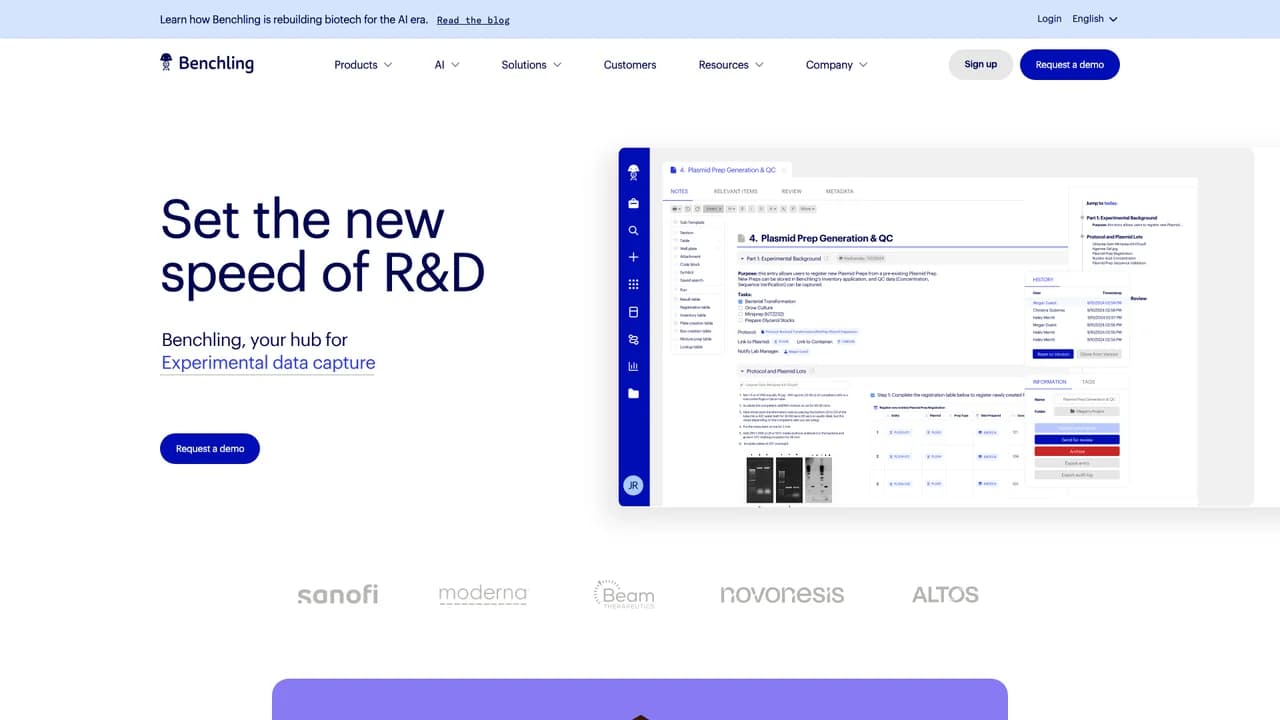Click the Sign up button

[x=980, y=65]
